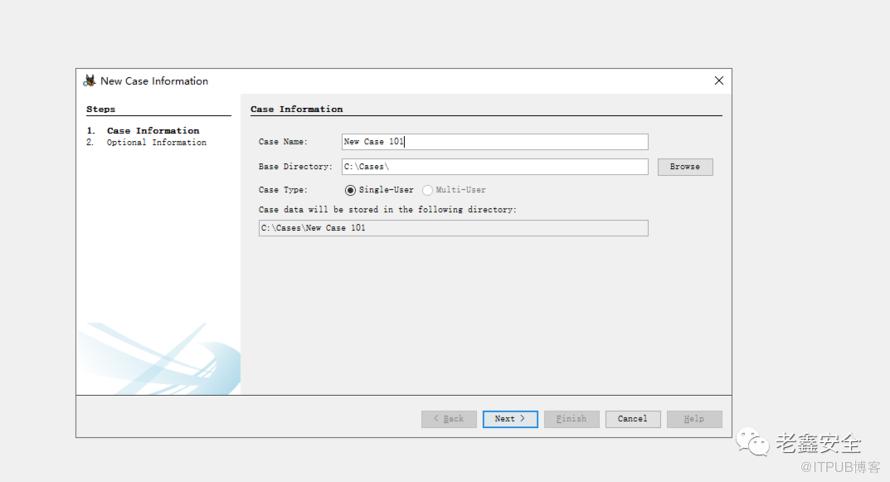Select the Multi-User case type

[x=428, y=190]
